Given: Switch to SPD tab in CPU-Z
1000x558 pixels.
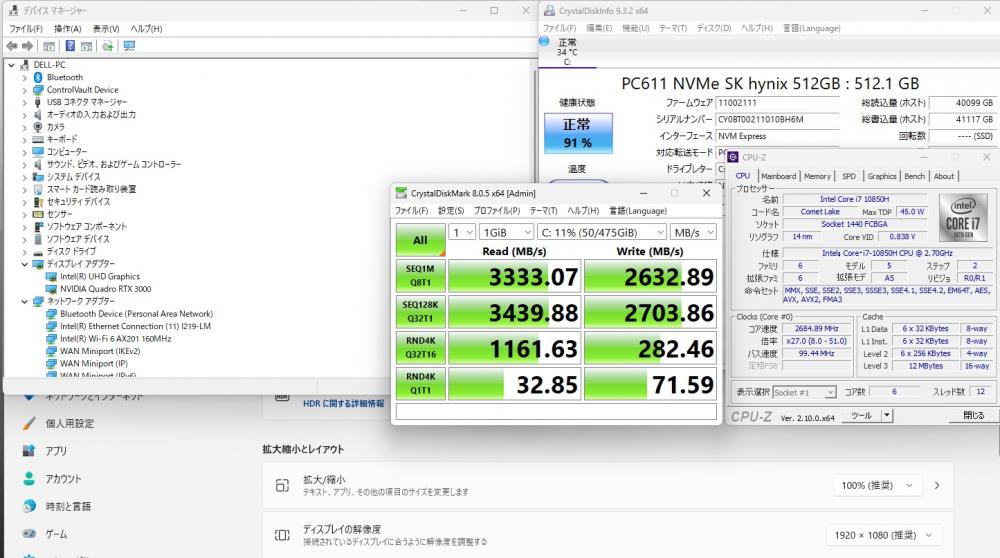Looking at the screenshot, I should (849, 176).
